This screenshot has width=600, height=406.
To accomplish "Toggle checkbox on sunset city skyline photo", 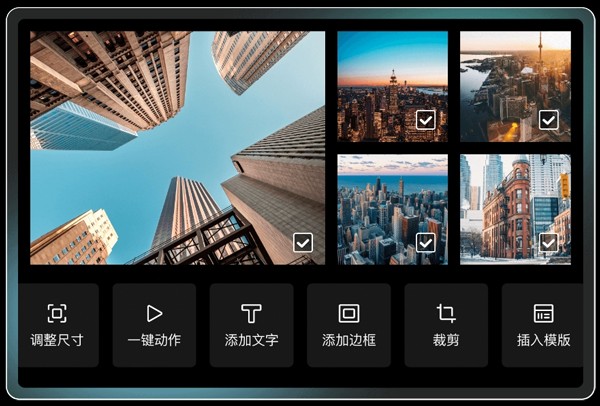I will 426,120.
